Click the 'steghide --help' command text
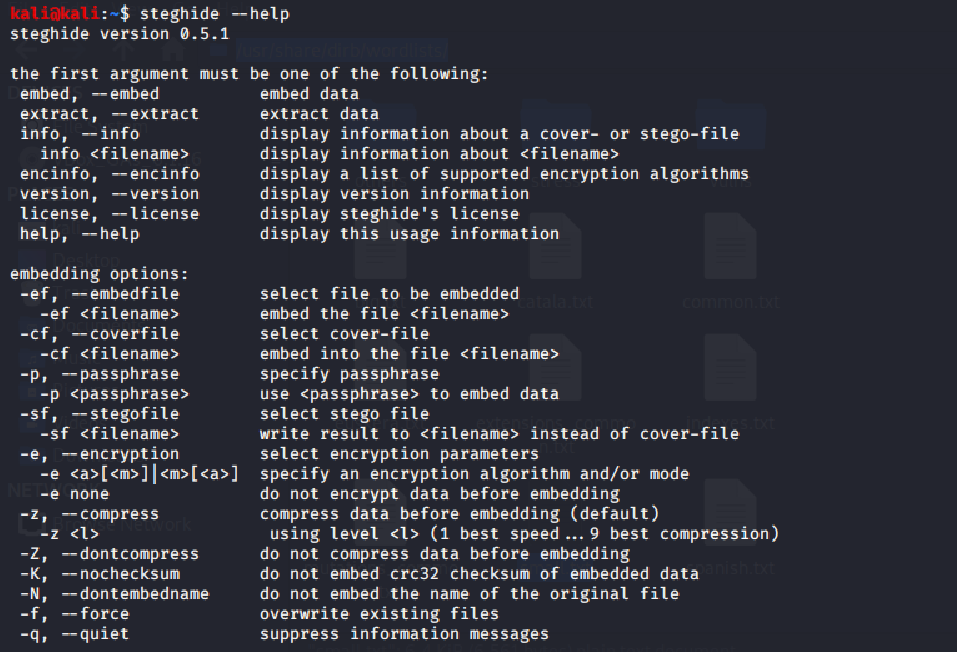Screen dimensions: 957x652 pyautogui.click(x=214, y=13)
